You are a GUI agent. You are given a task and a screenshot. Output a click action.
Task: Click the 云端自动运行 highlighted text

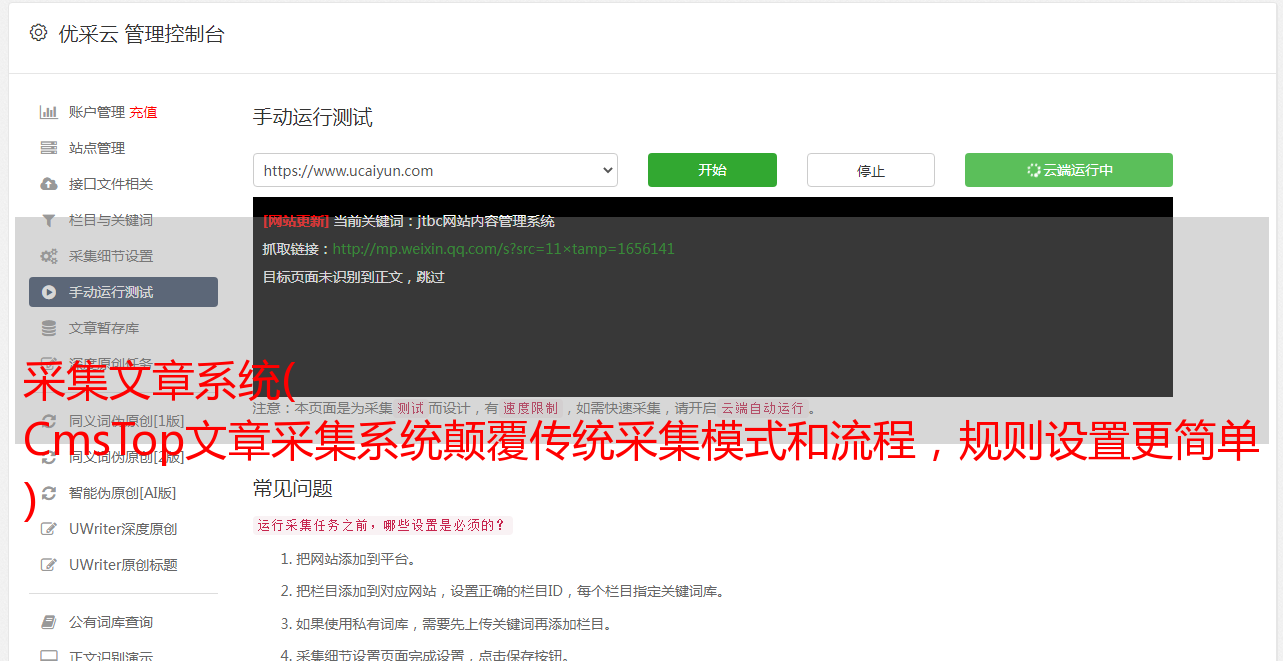point(763,408)
